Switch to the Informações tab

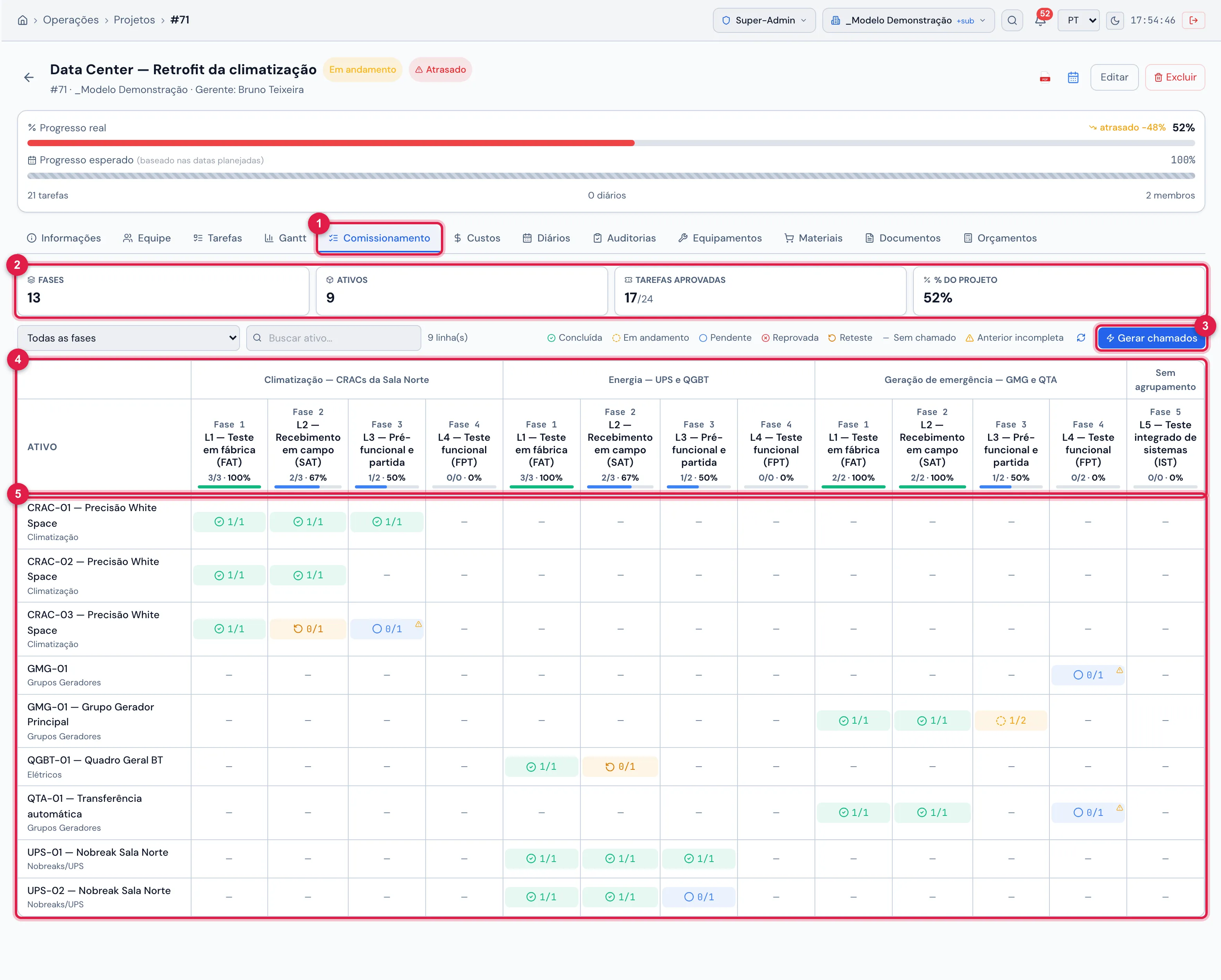pyautogui.click(x=64, y=238)
